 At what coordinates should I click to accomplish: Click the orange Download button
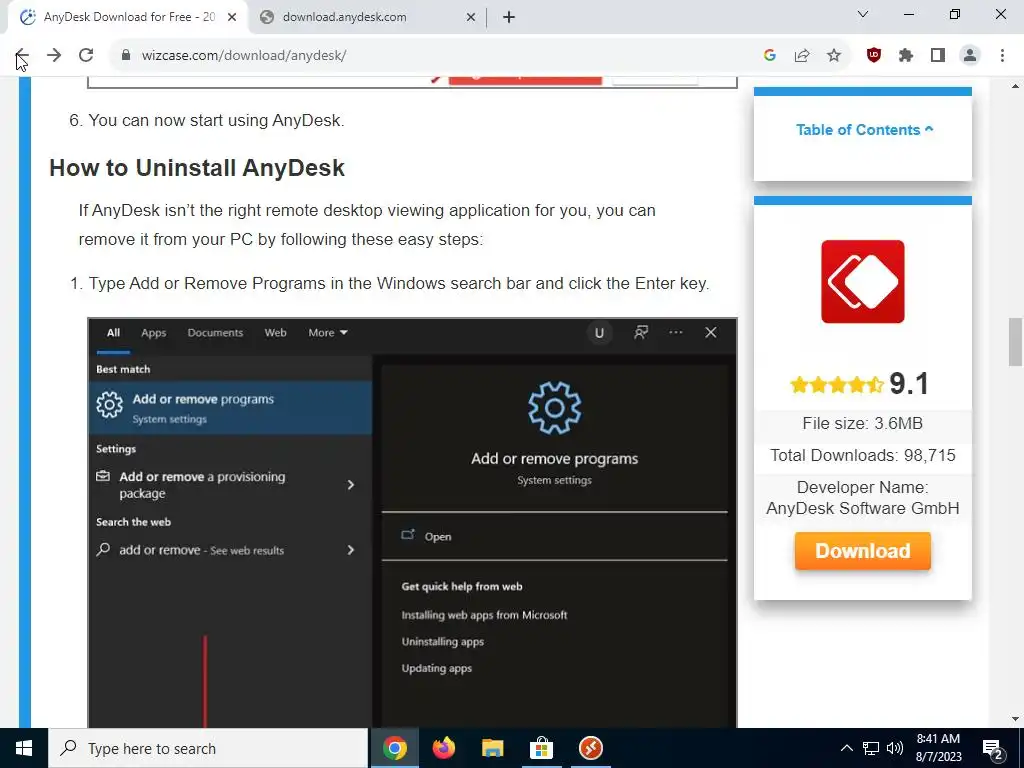click(x=863, y=551)
